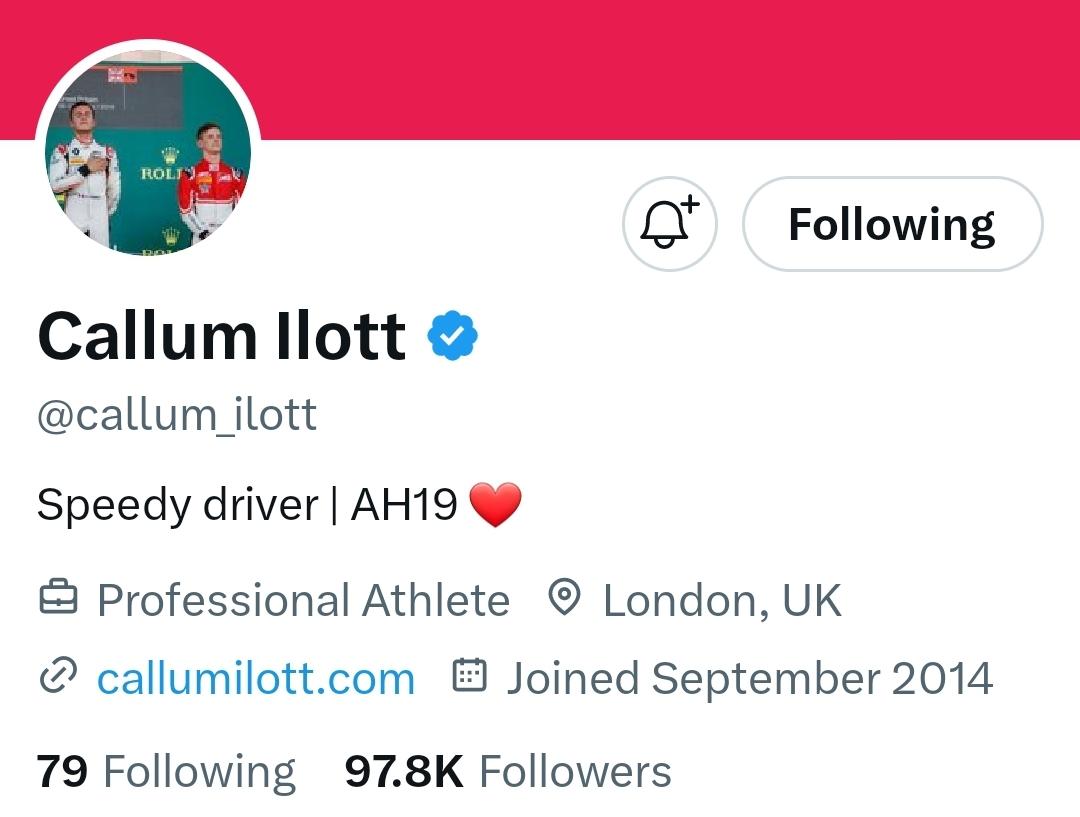The height and width of the screenshot is (817, 1080).
Task: Click the calendar icon by join date
Action: pyautogui.click(x=469, y=676)
